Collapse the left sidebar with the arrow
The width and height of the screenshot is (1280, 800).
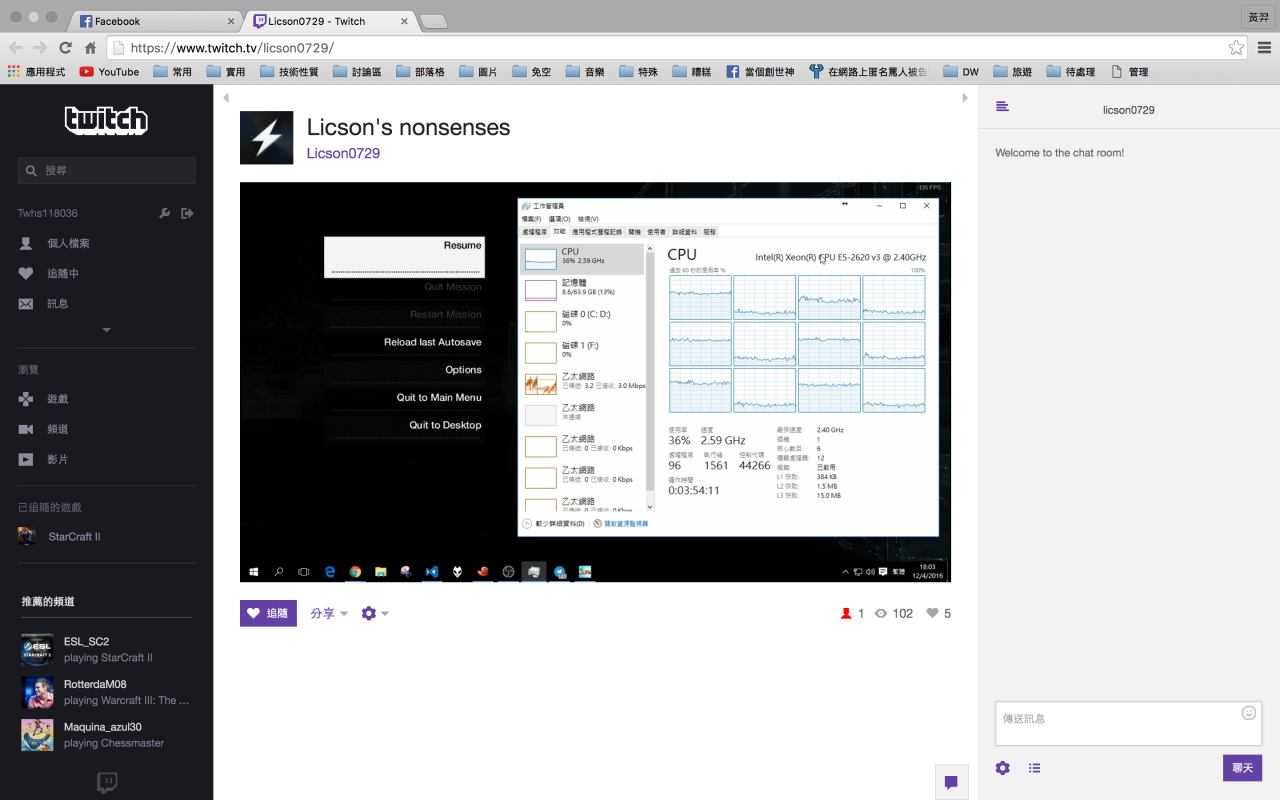(226, 98)
